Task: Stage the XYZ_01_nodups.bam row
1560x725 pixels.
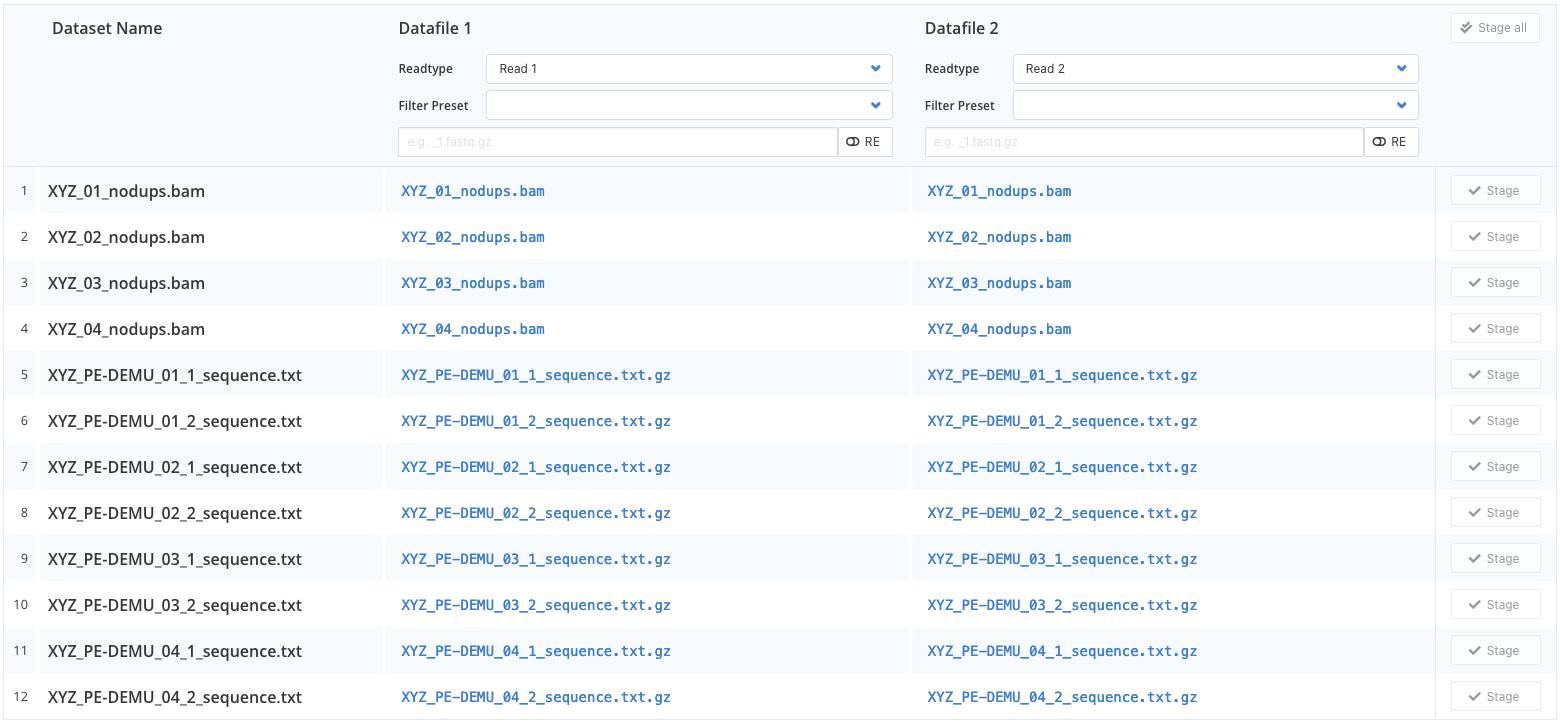Action: (1495, 191)
